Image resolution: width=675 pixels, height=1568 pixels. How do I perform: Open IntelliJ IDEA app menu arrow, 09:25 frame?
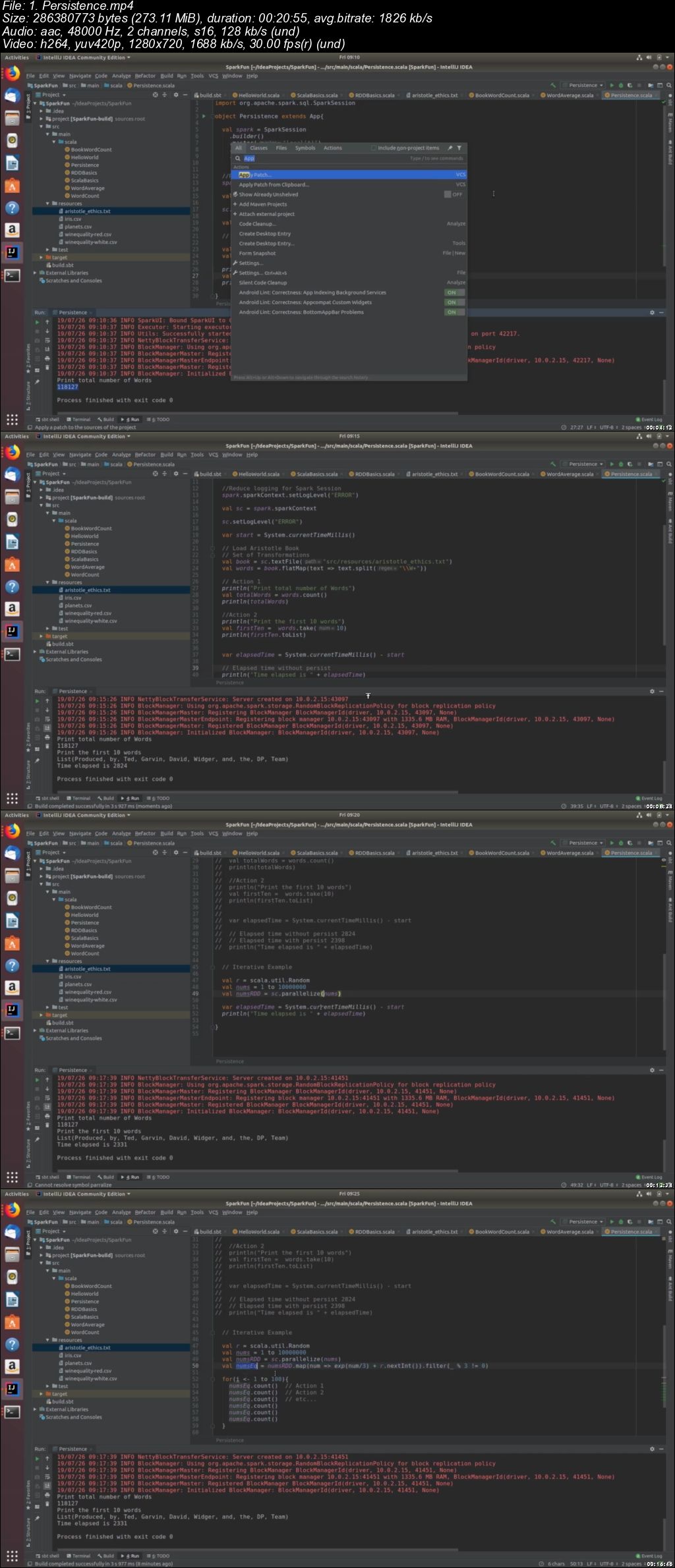tap(129, 1194)
